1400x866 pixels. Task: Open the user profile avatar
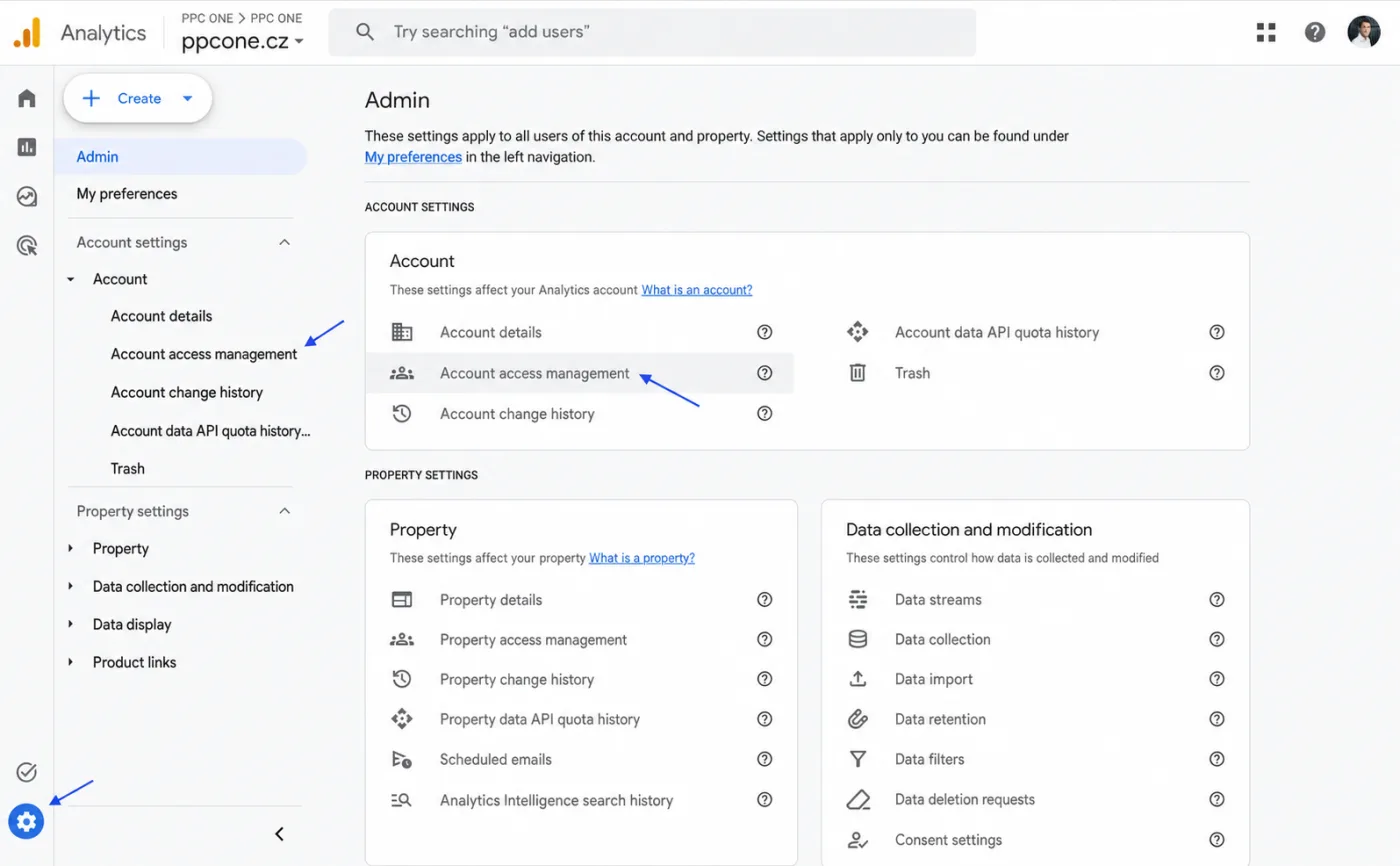point(1363,32)
